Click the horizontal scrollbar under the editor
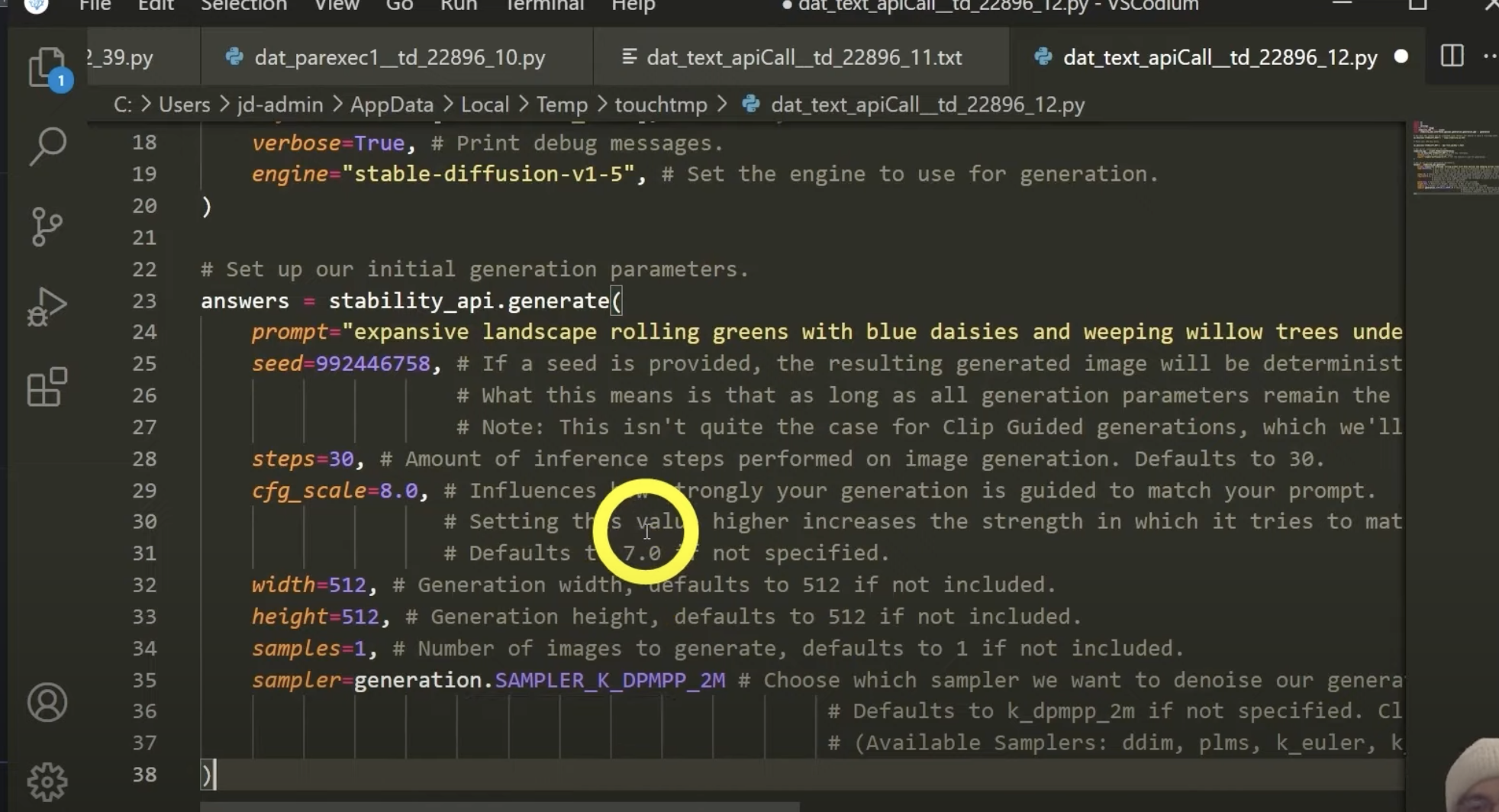The height and width of the screenshot is (812, 1499). (500, 807)
